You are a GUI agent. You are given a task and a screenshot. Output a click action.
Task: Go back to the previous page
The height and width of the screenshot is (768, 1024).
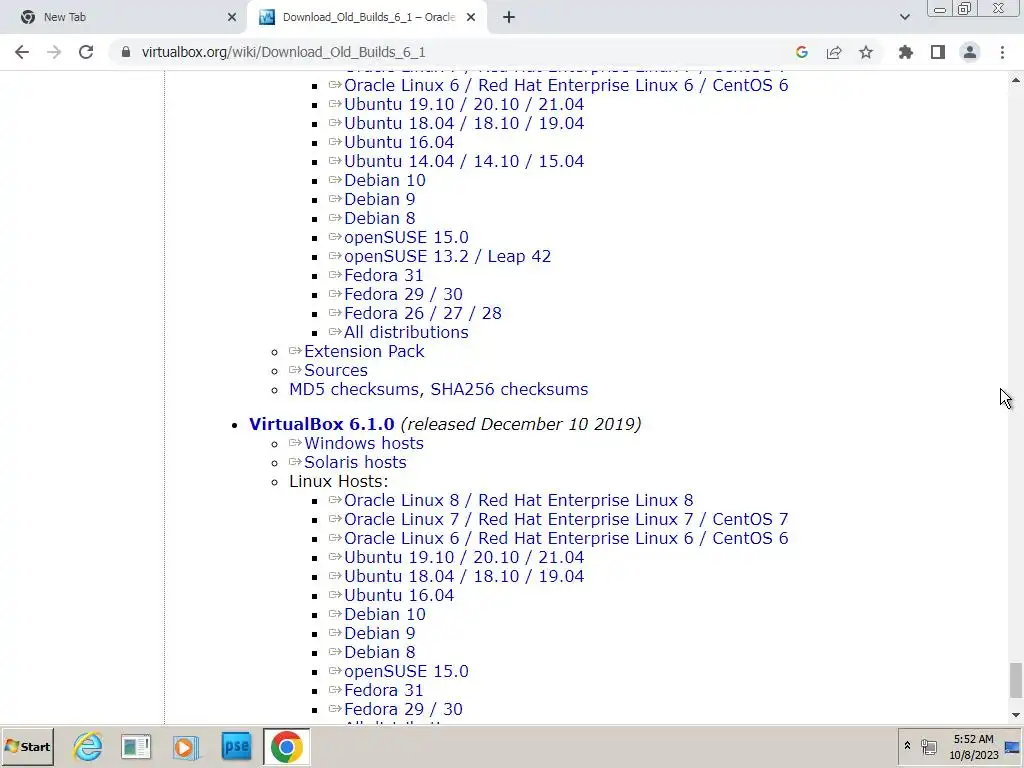pos(22,52)
